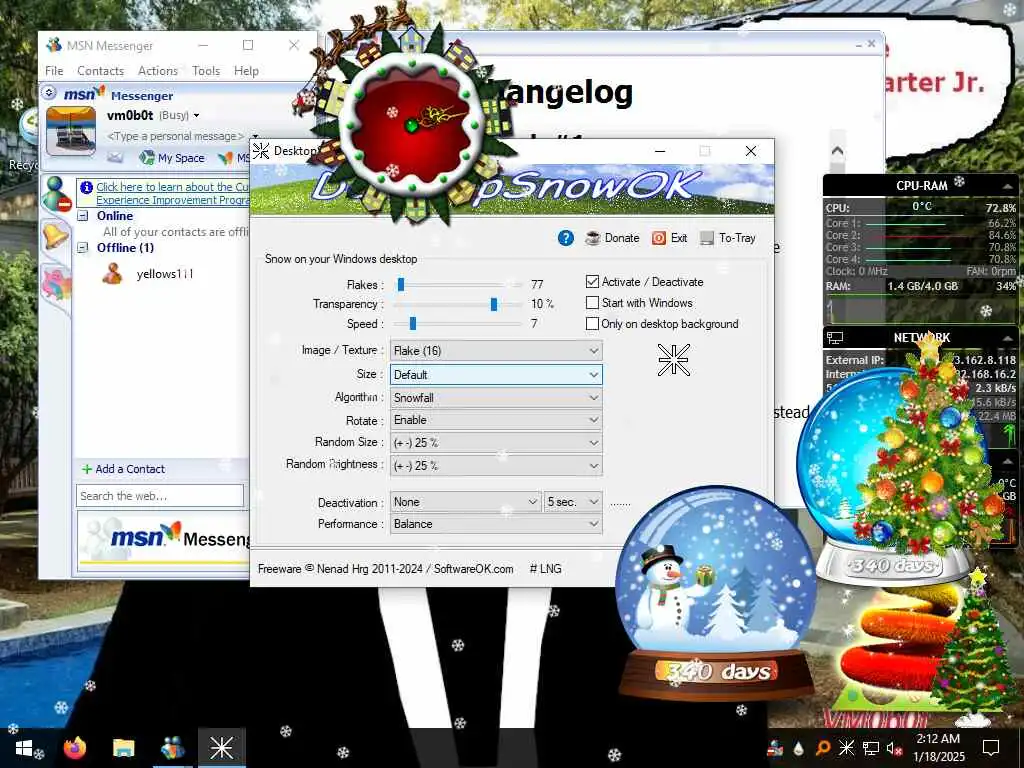Open Actions menu in MSN Messenger

coord(157,71)
